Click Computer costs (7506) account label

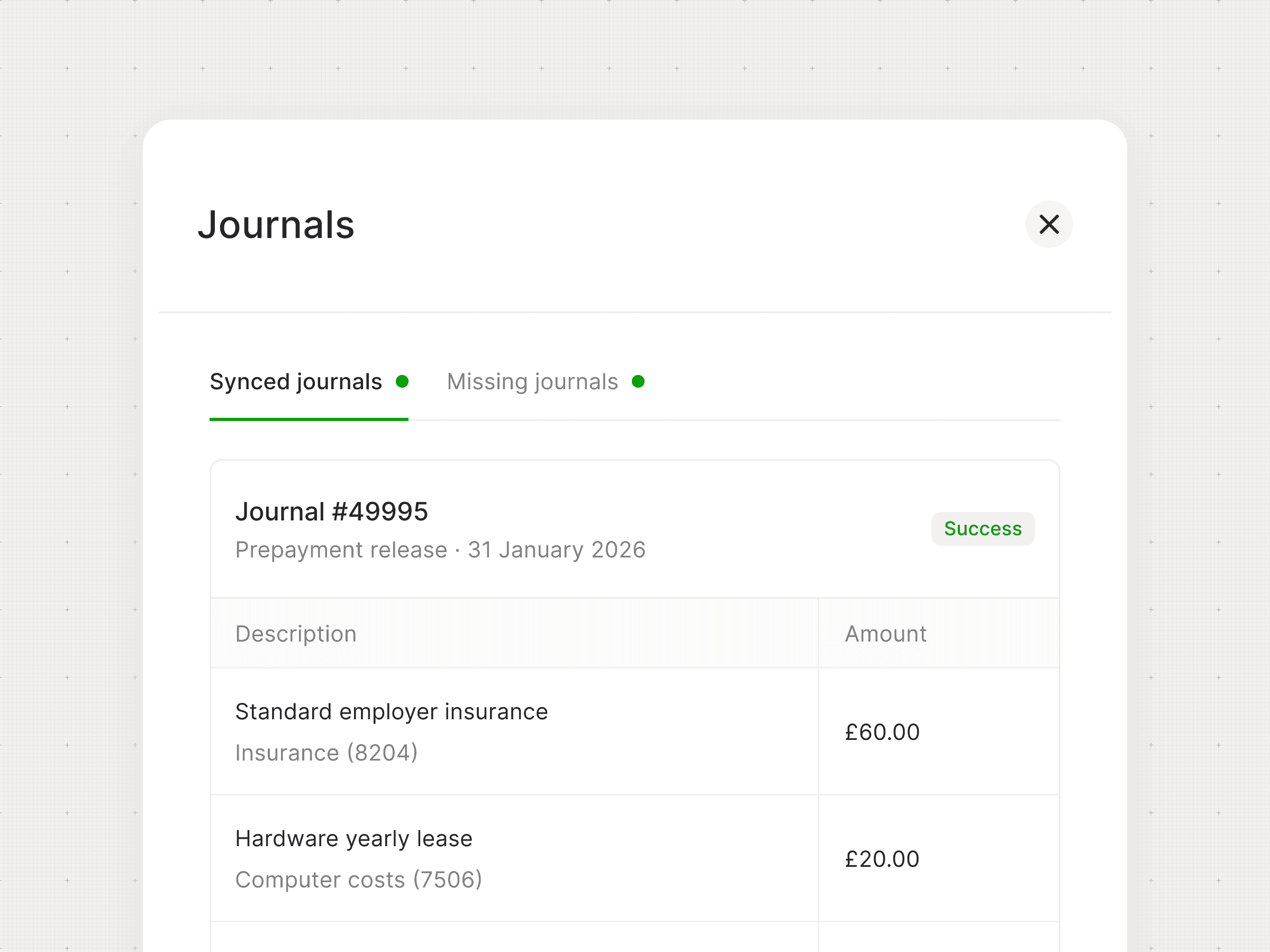pyautogui.click(x=359, y=880)
